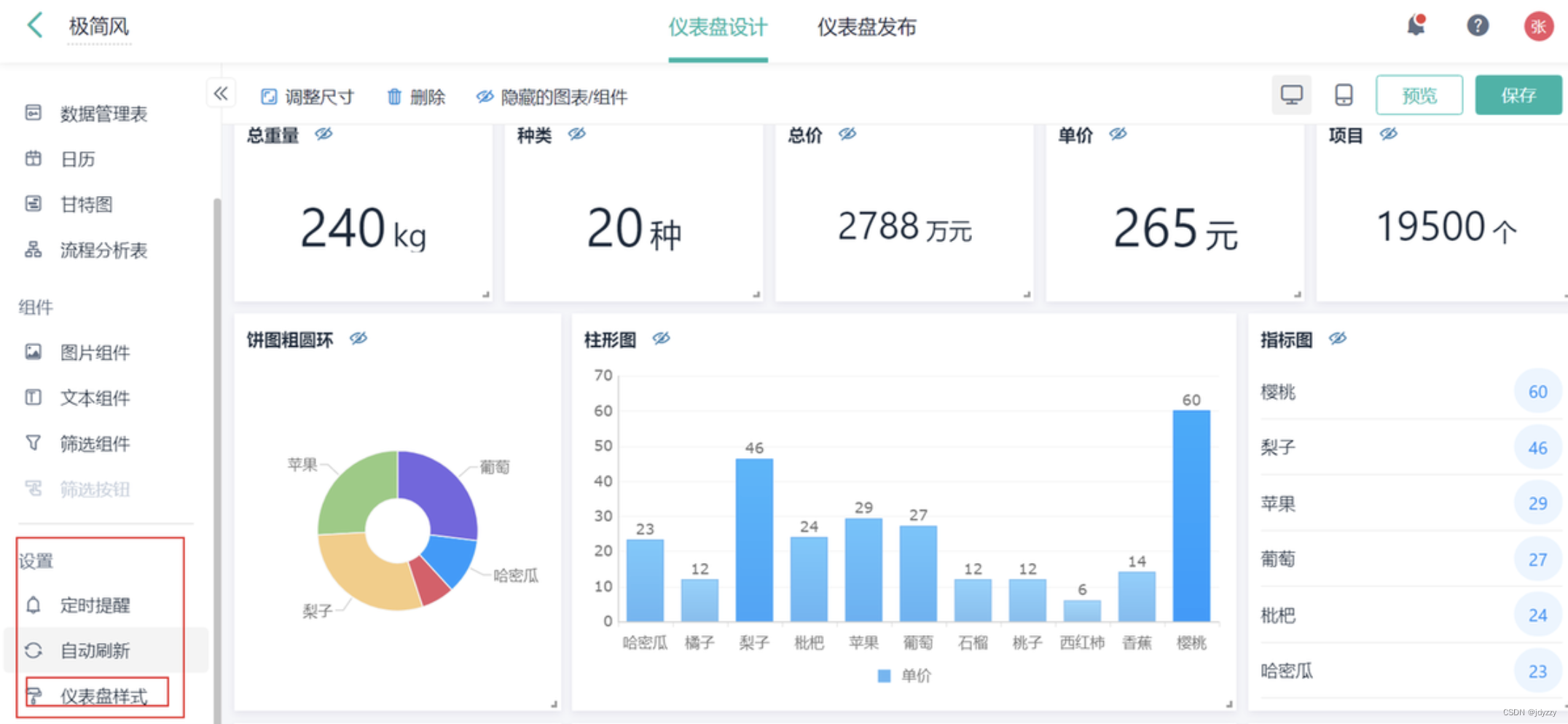Viewport: 1568px width, 724px height.
Task: Click the 梨子 row in 指标图
Action: (1410, 447)
